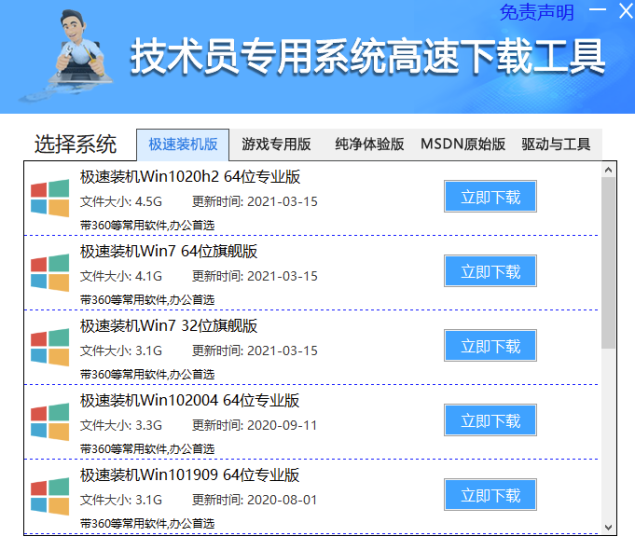
Task: Switch to the 极速装机版 tab
Action: [x=183, y=144]
